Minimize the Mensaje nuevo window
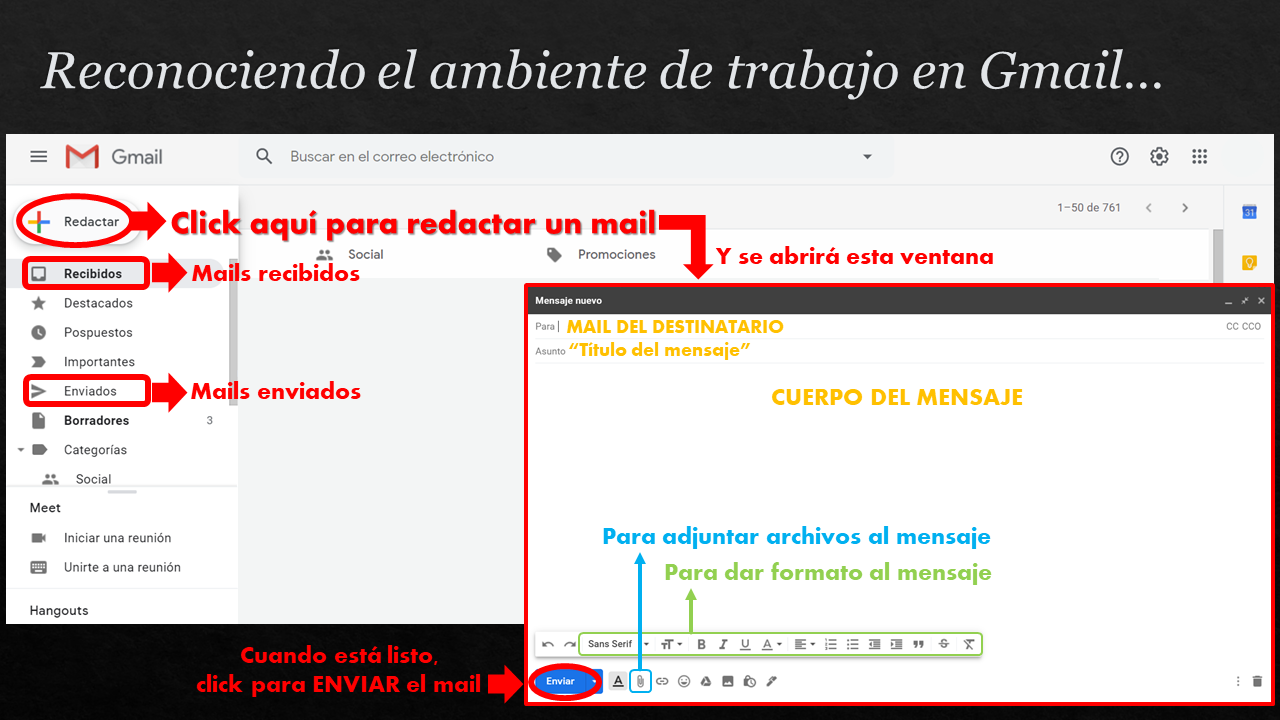The image size is (1280, 720). [x=1229, y=301]
